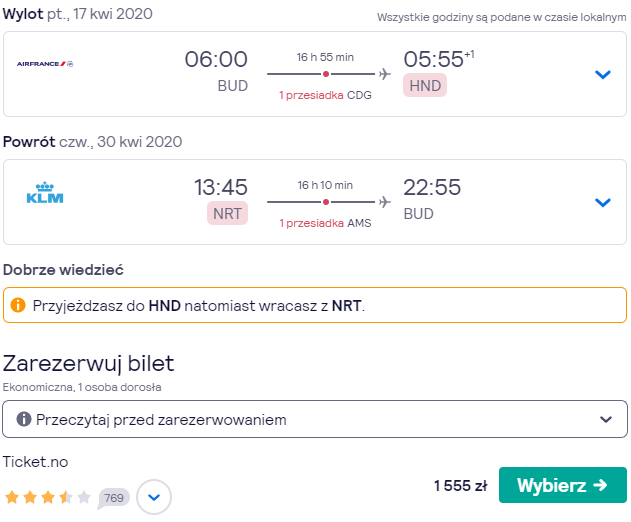Click the gray info icon before Przeczytaj
Image resolution: width=631 pixels, height=522 pixels.
(24, 419)
